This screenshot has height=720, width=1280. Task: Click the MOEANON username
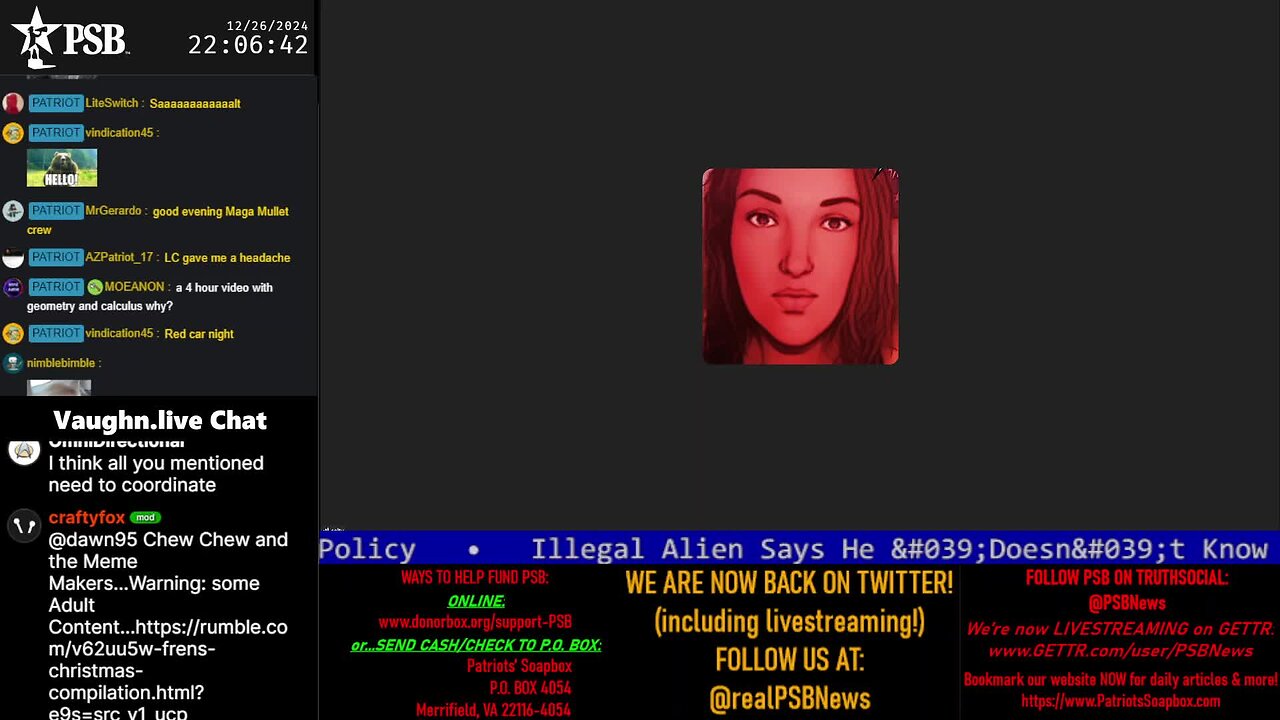[134, 287]
